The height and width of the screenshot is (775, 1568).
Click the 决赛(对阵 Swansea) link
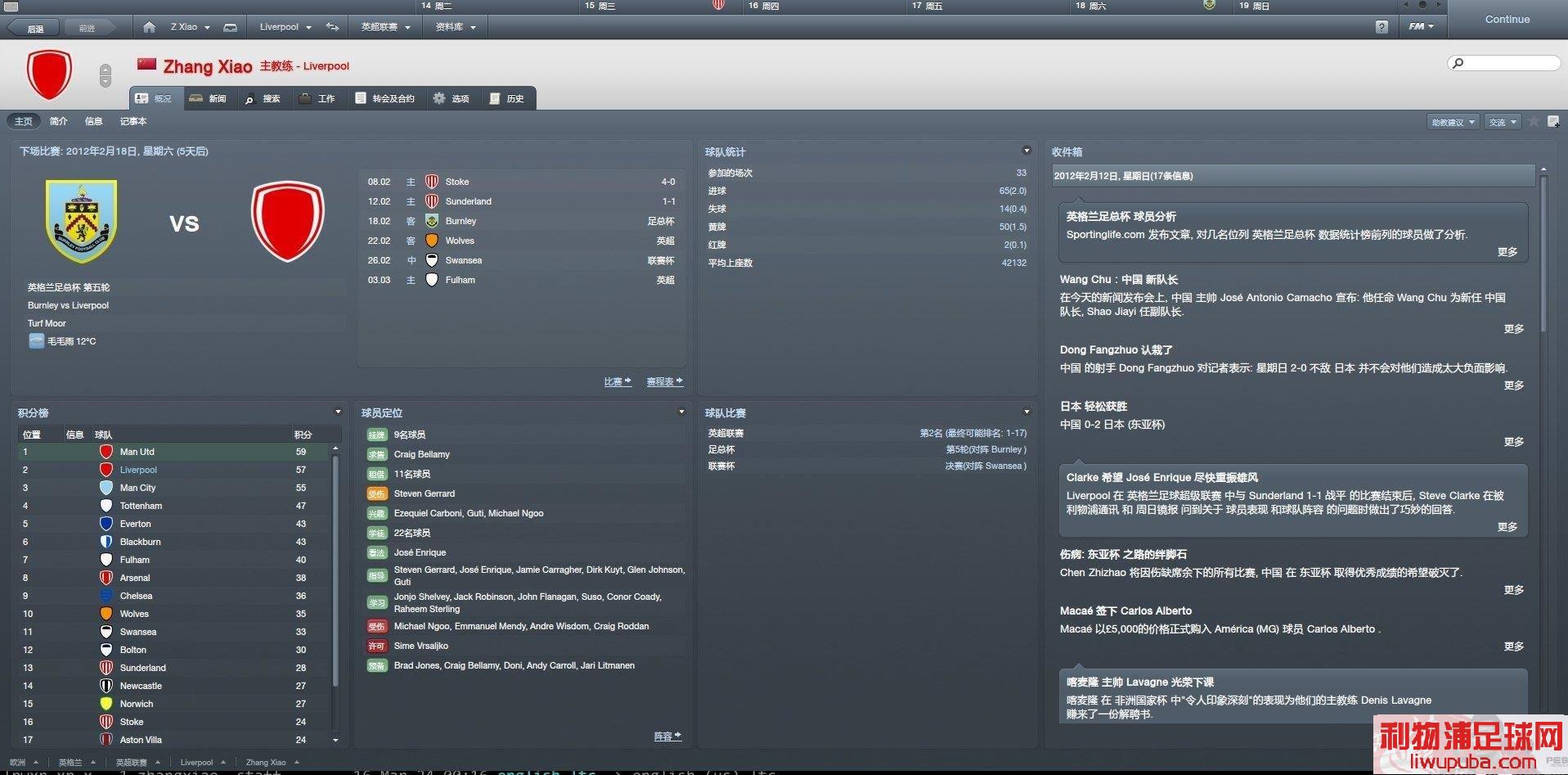point(986,466)
